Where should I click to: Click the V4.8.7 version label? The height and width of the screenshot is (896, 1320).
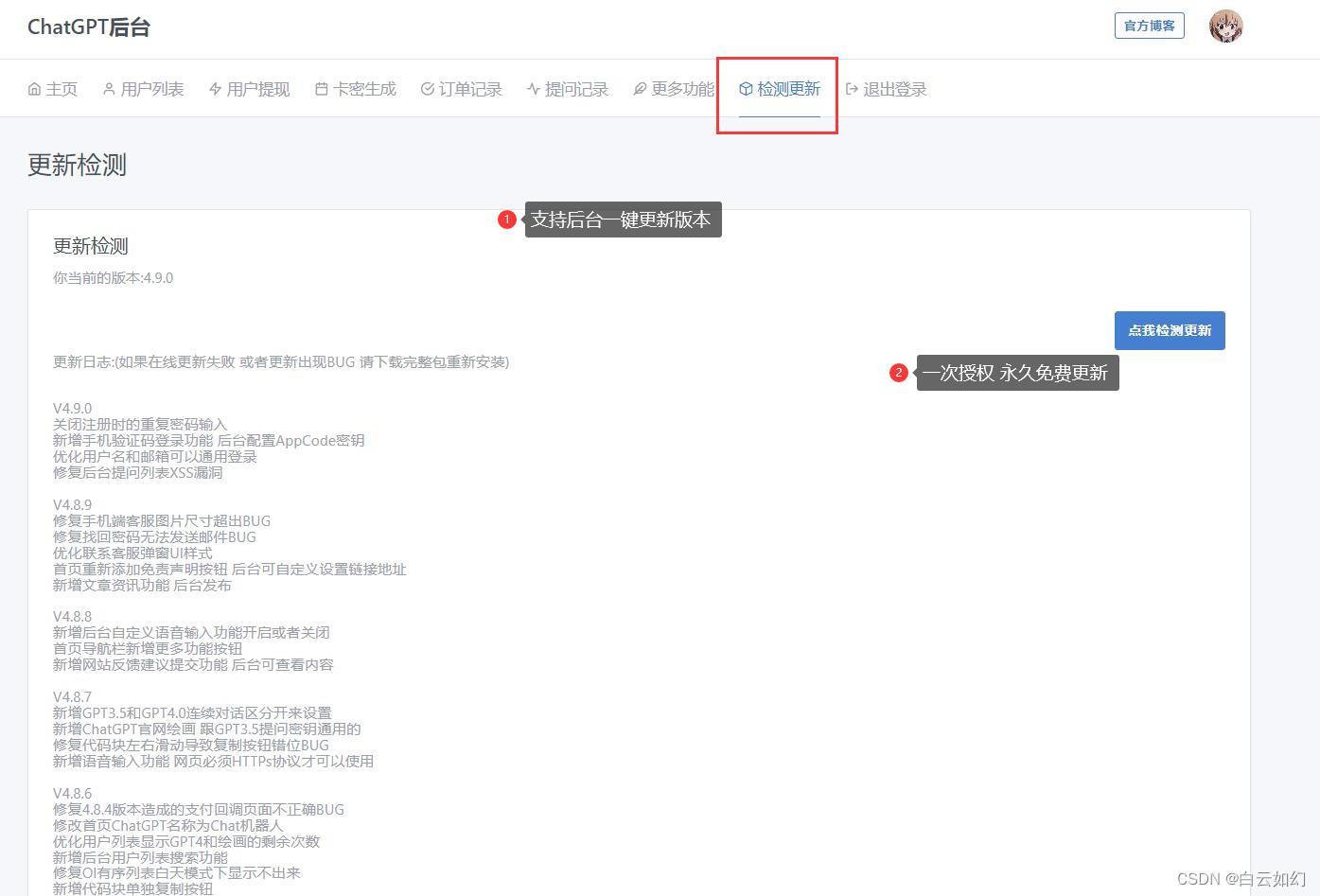pyautogui.click(x=73, y=697)
